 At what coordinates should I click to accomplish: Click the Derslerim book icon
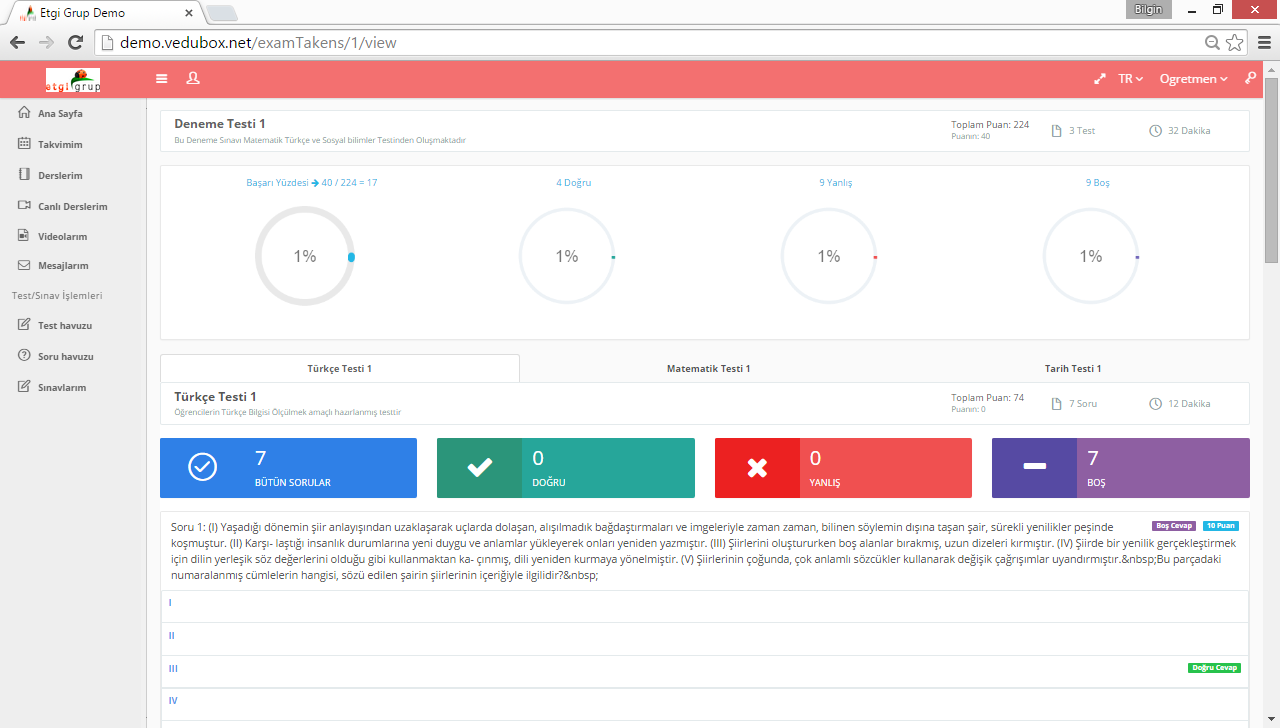click(x=24, y=175)
